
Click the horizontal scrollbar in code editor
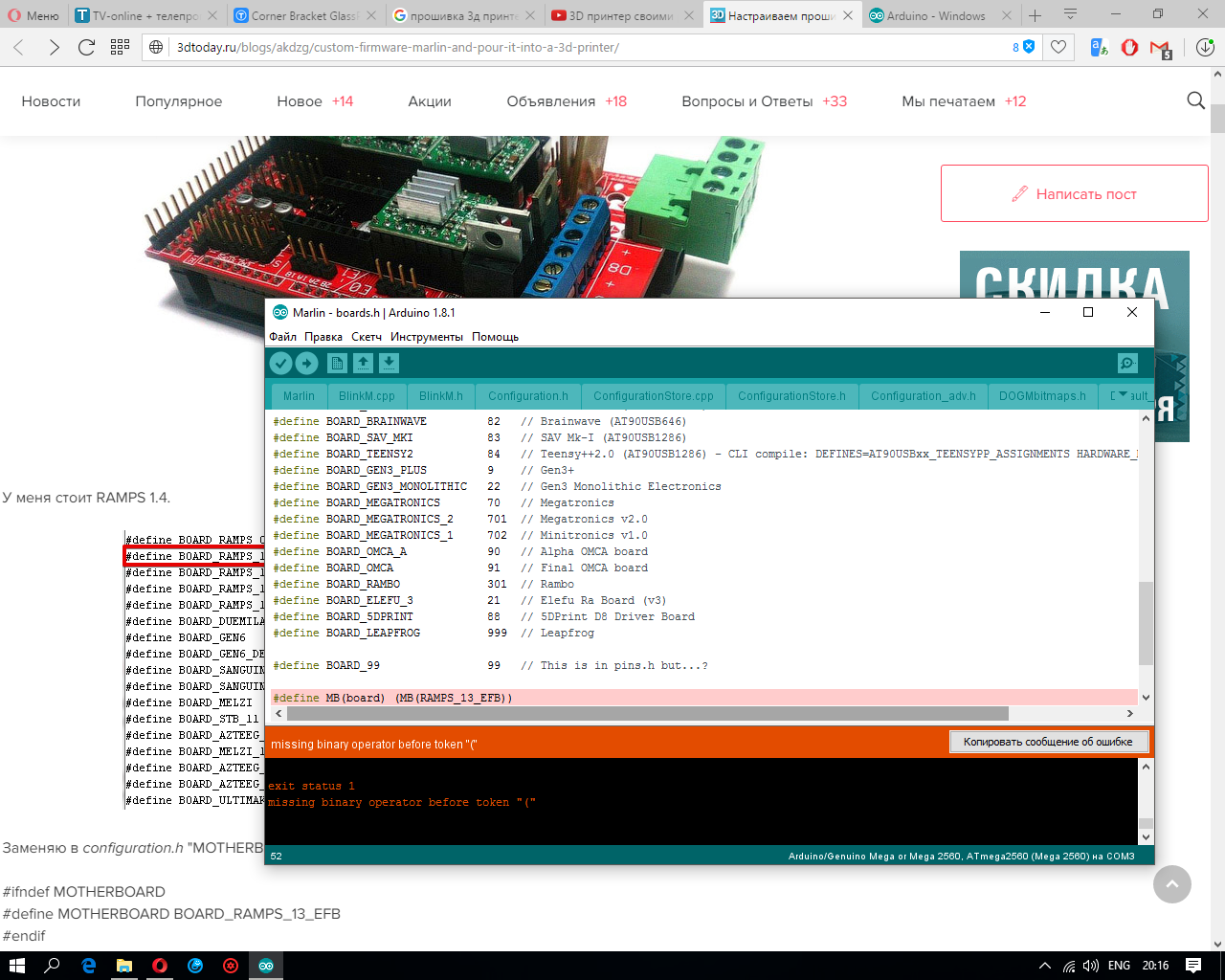647,714
